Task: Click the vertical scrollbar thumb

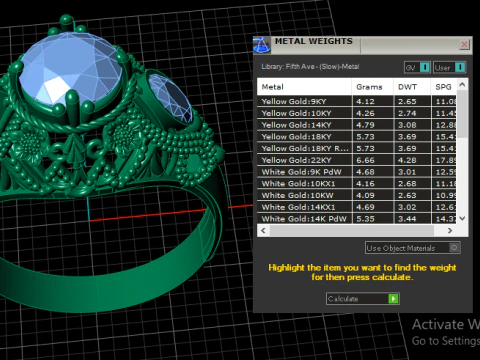Action: point(462,113)
